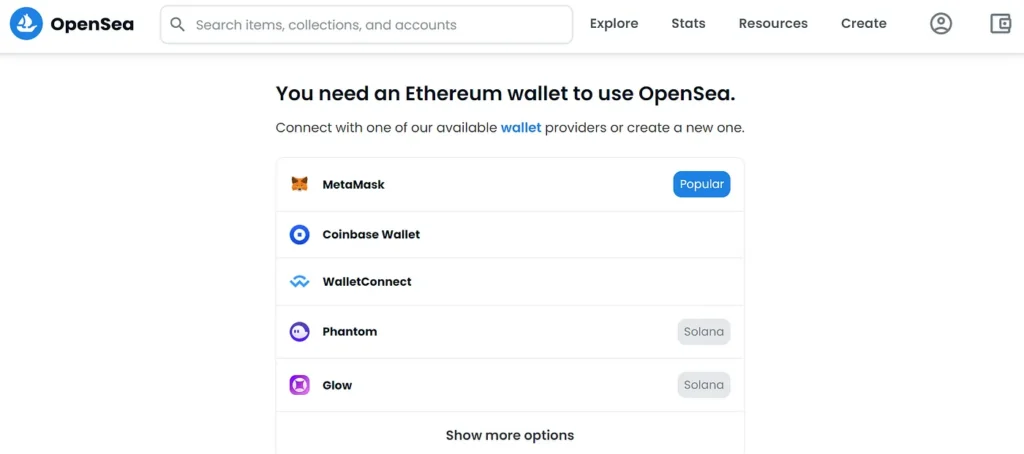Screen dimensions: 1024x454
Task: Click the WalletConnect wave icon
Action: coord(299,282)
